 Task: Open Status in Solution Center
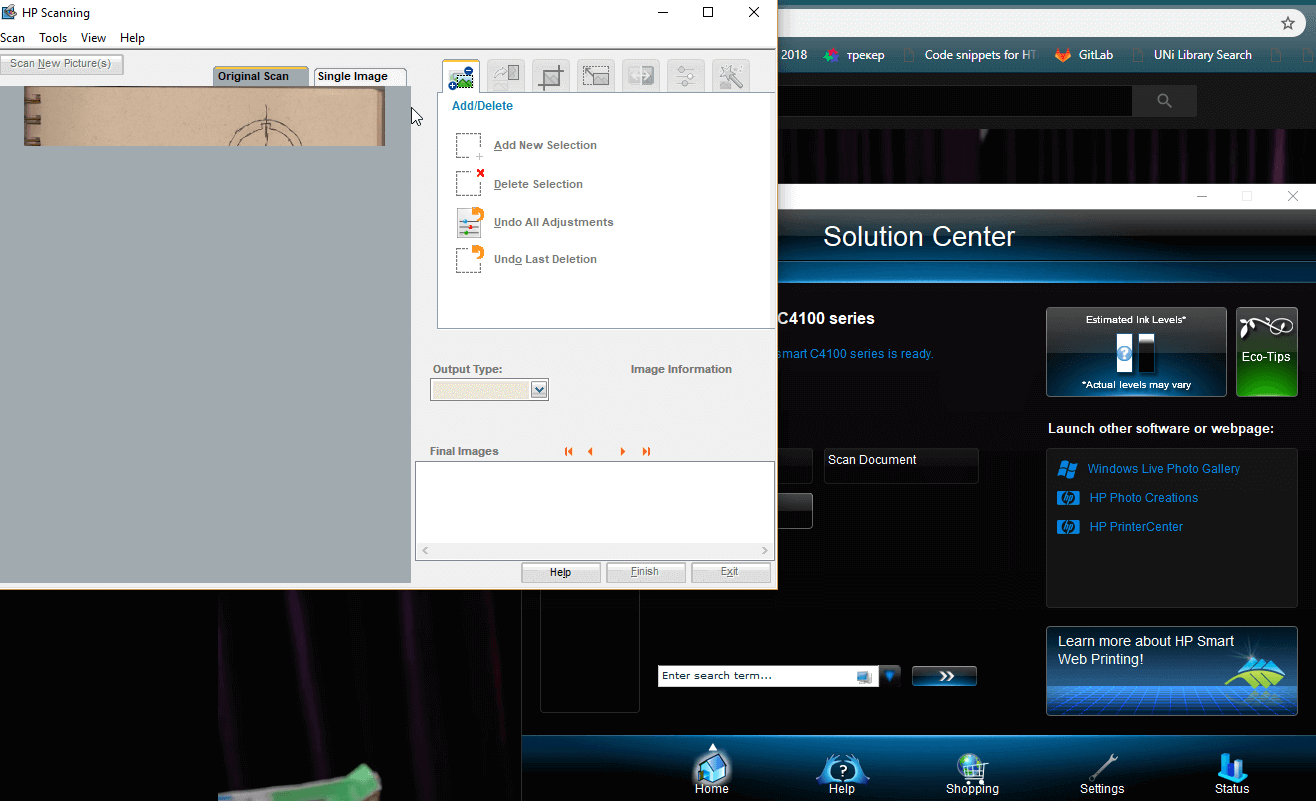1232,773
